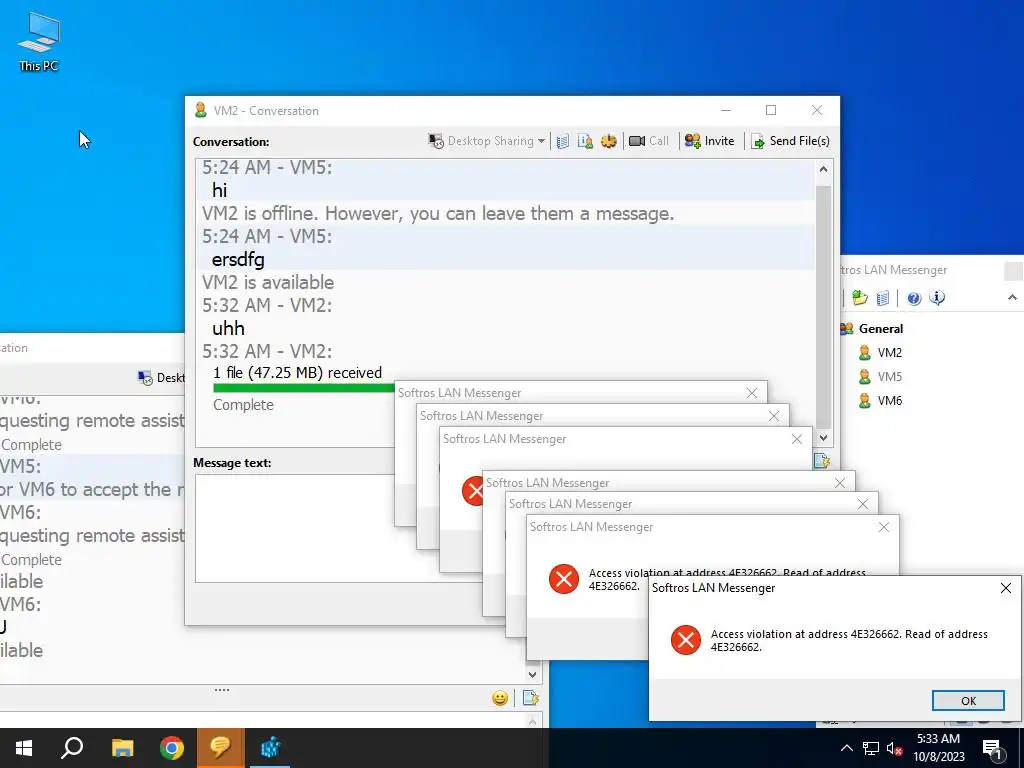Click the orange gear icon in conversation toolbar
The width and height of the screenshot is (1024, 768).
(x=609, y=141)
